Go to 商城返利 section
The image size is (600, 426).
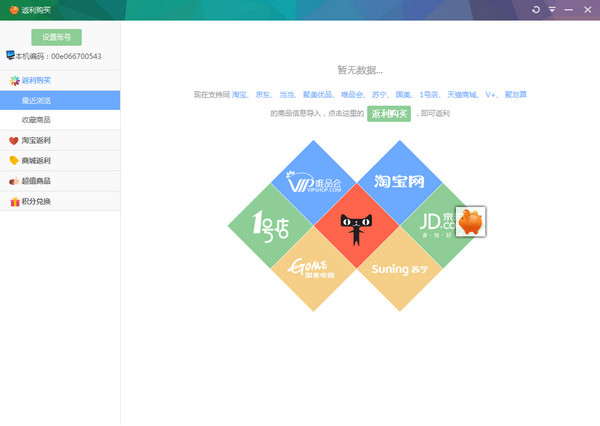pyautogui.click(x=60, y=161)
